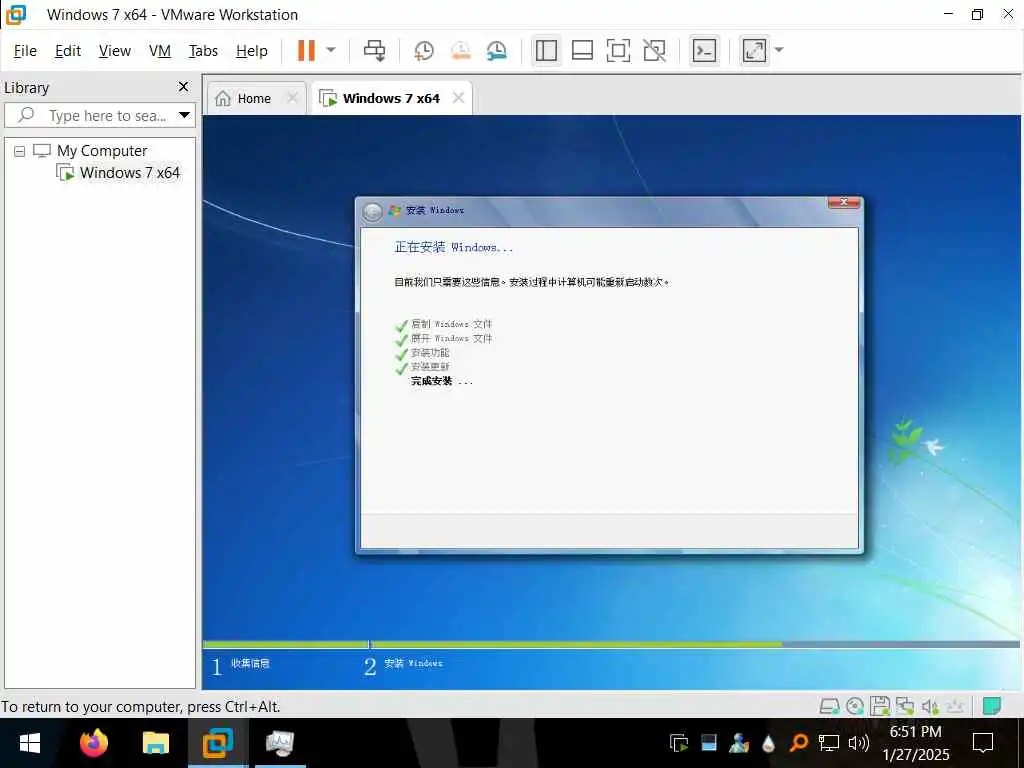The image size is (1024, 768).
Task: Open the Windows notification center
Action: click(983, 743)
